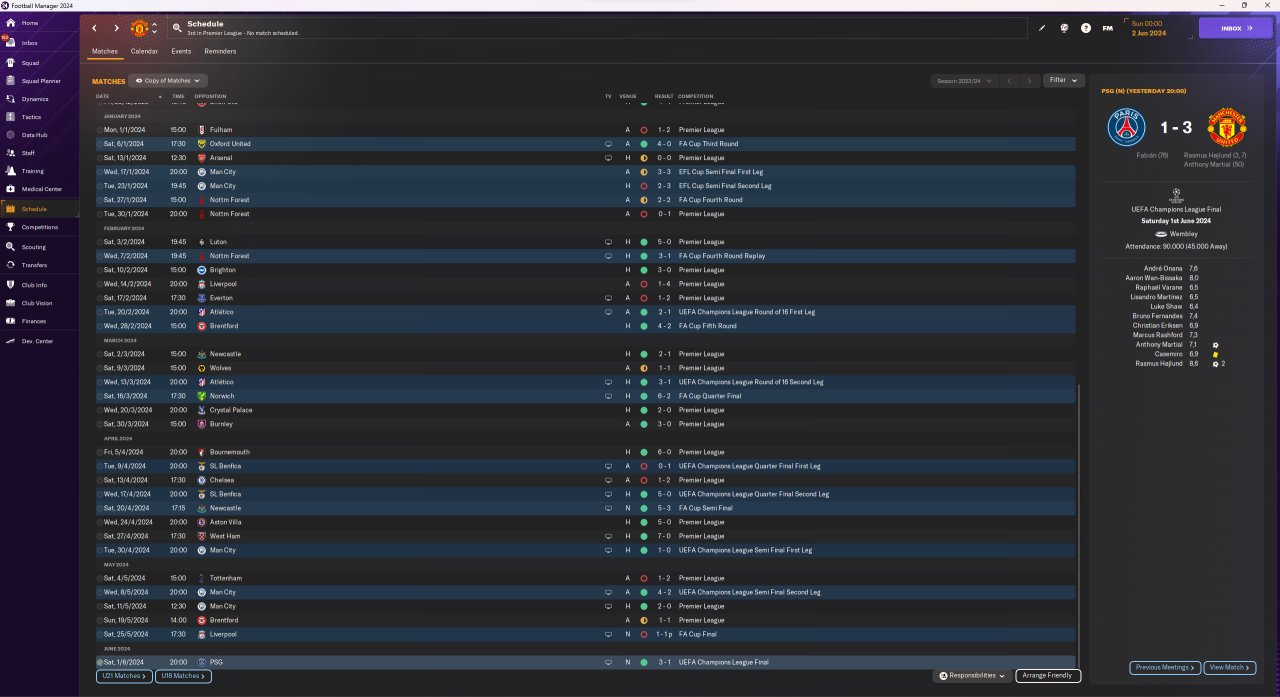Open the Dynamics sidebar icon
Image resolution: width=1280 pixels, height=697 pixels.
pos(11,99)
